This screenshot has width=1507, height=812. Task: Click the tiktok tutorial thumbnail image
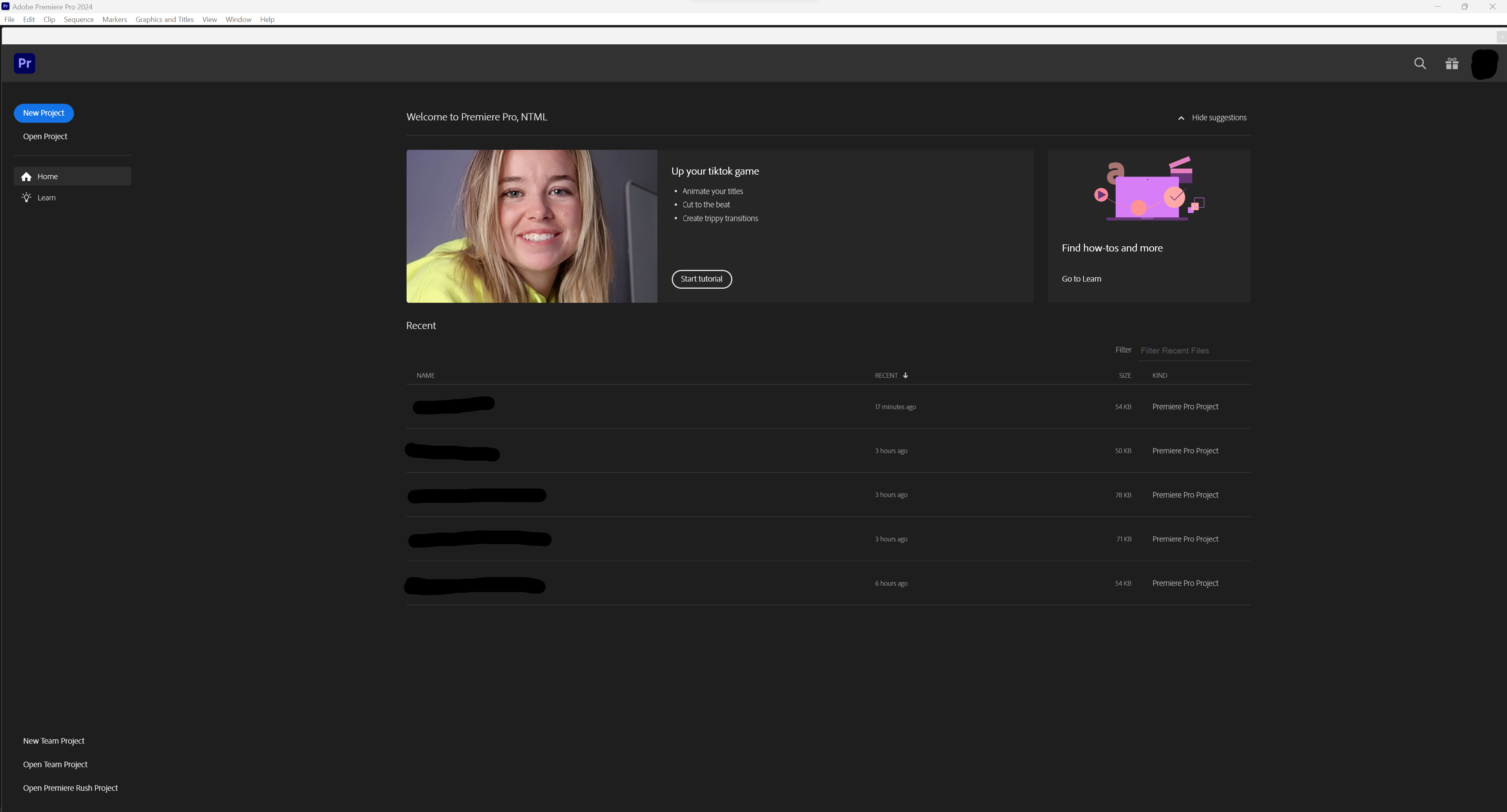[x=531, y=226]
